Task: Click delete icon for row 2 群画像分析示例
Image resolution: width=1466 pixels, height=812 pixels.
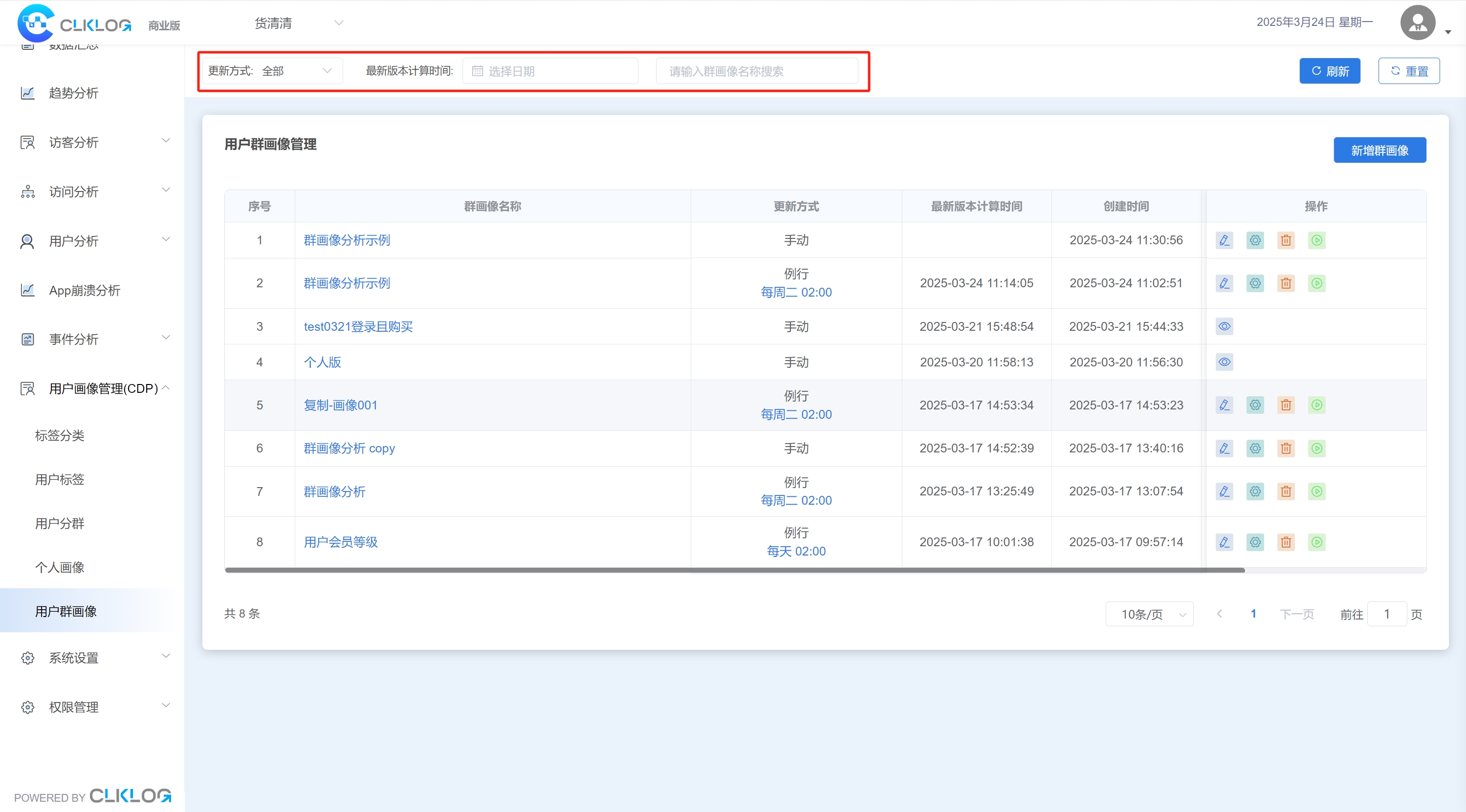Action: pyautogui.click(x=1286, y=283)
